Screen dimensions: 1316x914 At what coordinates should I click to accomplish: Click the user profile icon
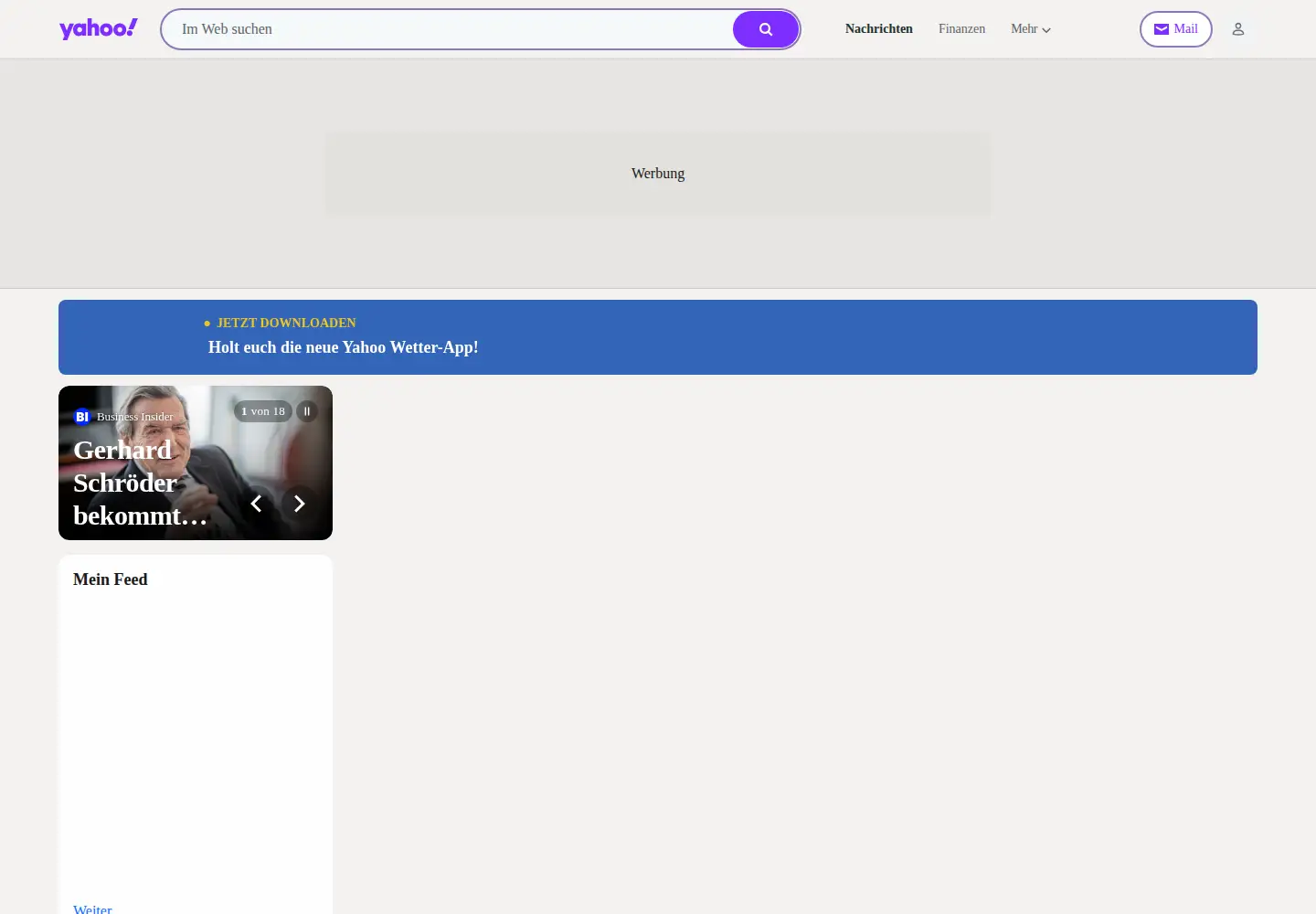(x=1238, y=29)
